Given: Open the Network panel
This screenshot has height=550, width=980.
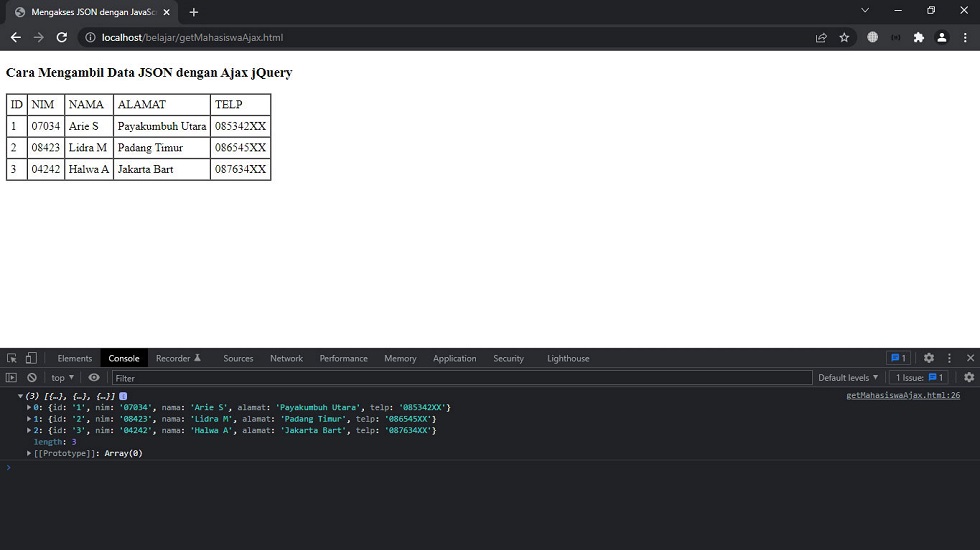Looking at the screenshot, I should point(286,358).
